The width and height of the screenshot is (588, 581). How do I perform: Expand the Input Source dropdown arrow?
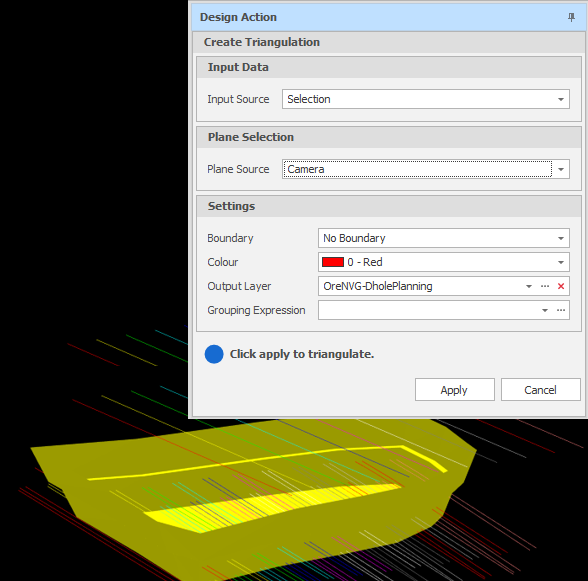(x=561, y=99)
